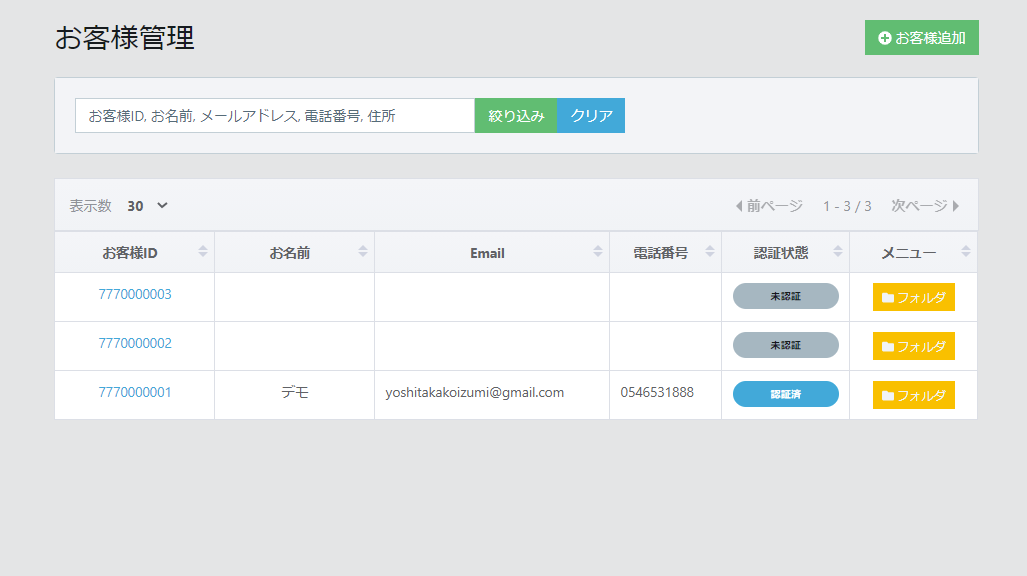1027x576 pixels.
Task: Click the blue 認証済 status badge
Action: 785,395
